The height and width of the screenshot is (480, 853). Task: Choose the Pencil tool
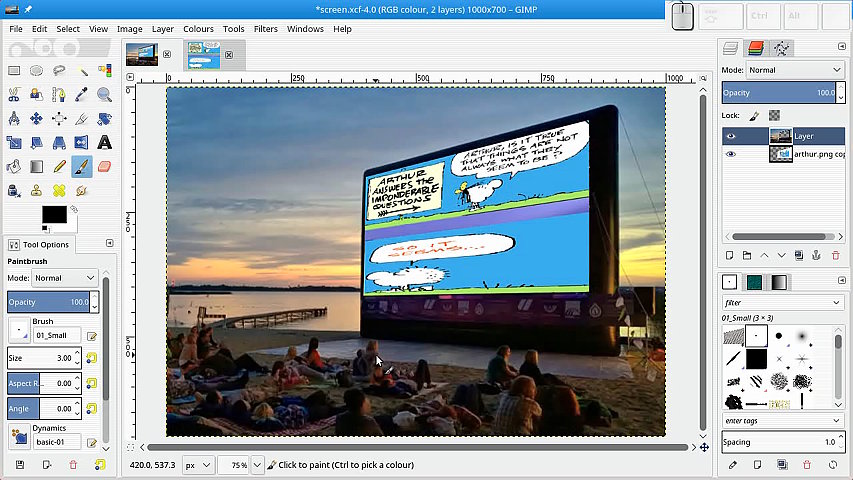point(59,167)
